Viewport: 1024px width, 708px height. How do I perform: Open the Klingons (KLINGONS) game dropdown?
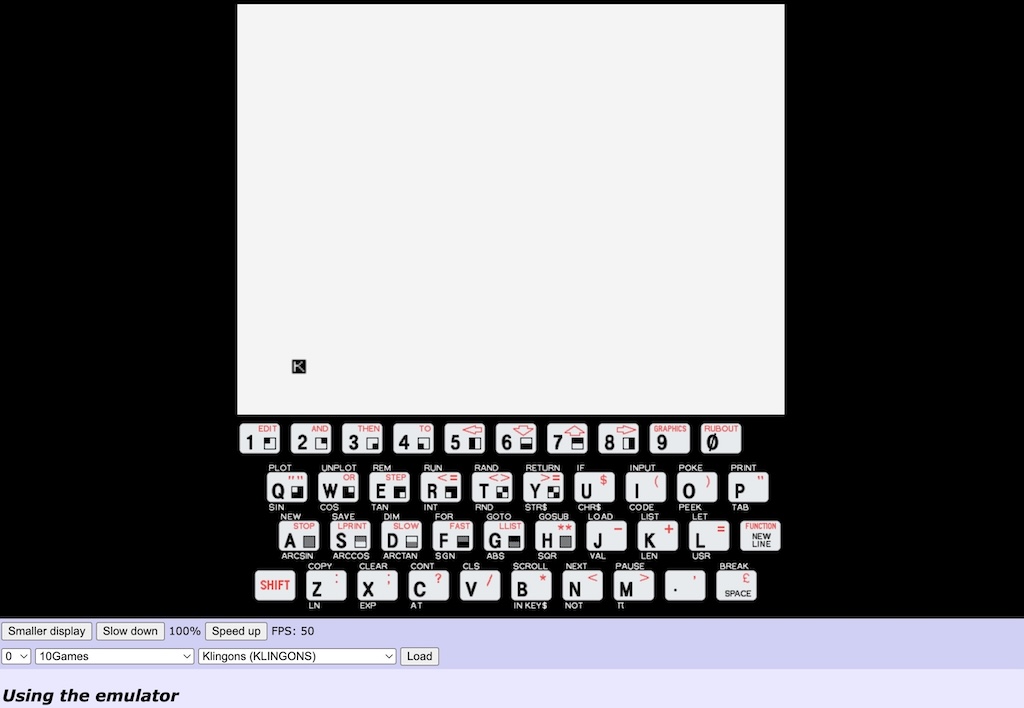(x=295, y=656)
